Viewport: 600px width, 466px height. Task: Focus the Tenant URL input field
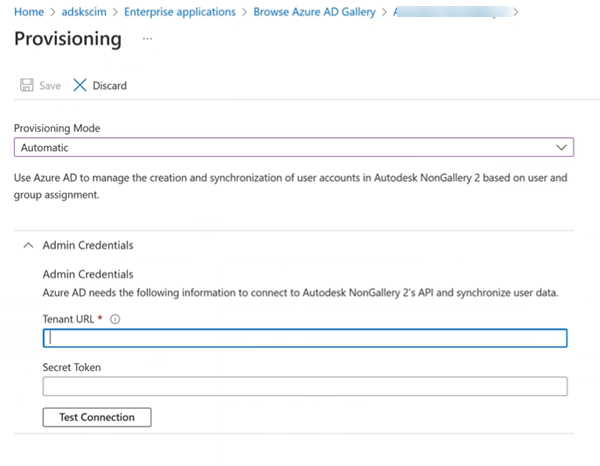tap(305, 338)
